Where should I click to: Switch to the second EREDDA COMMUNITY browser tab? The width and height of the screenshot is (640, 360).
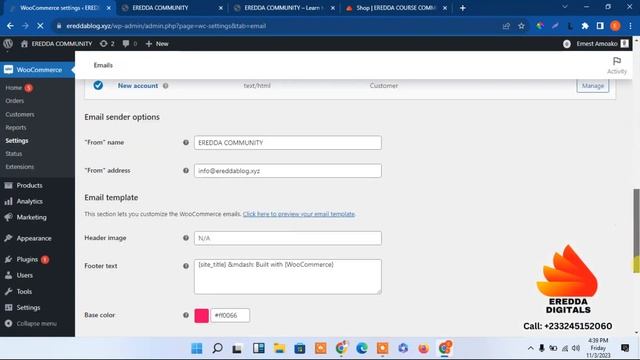tap(172, 8)
